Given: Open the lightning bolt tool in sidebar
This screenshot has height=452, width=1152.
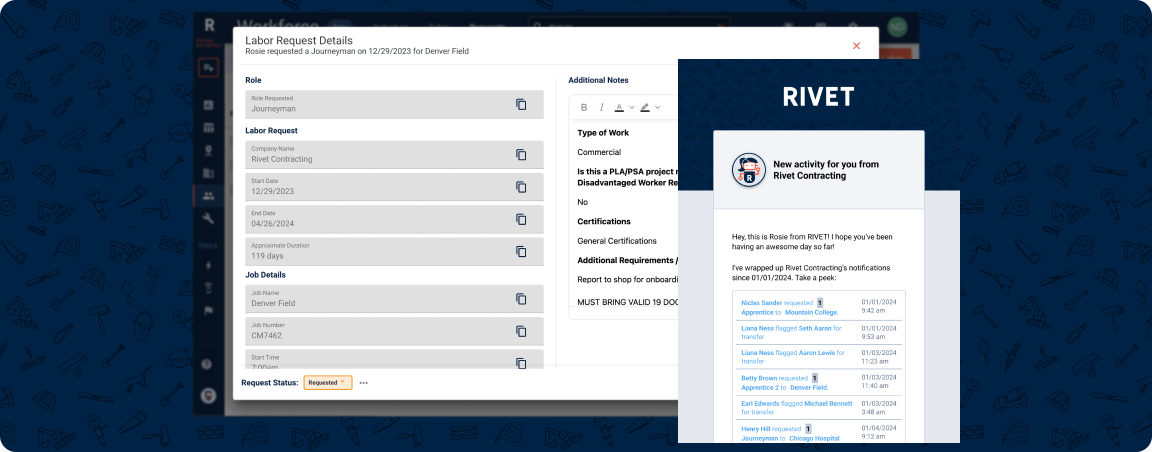Looking at the screenshot, I should point(209,265).
